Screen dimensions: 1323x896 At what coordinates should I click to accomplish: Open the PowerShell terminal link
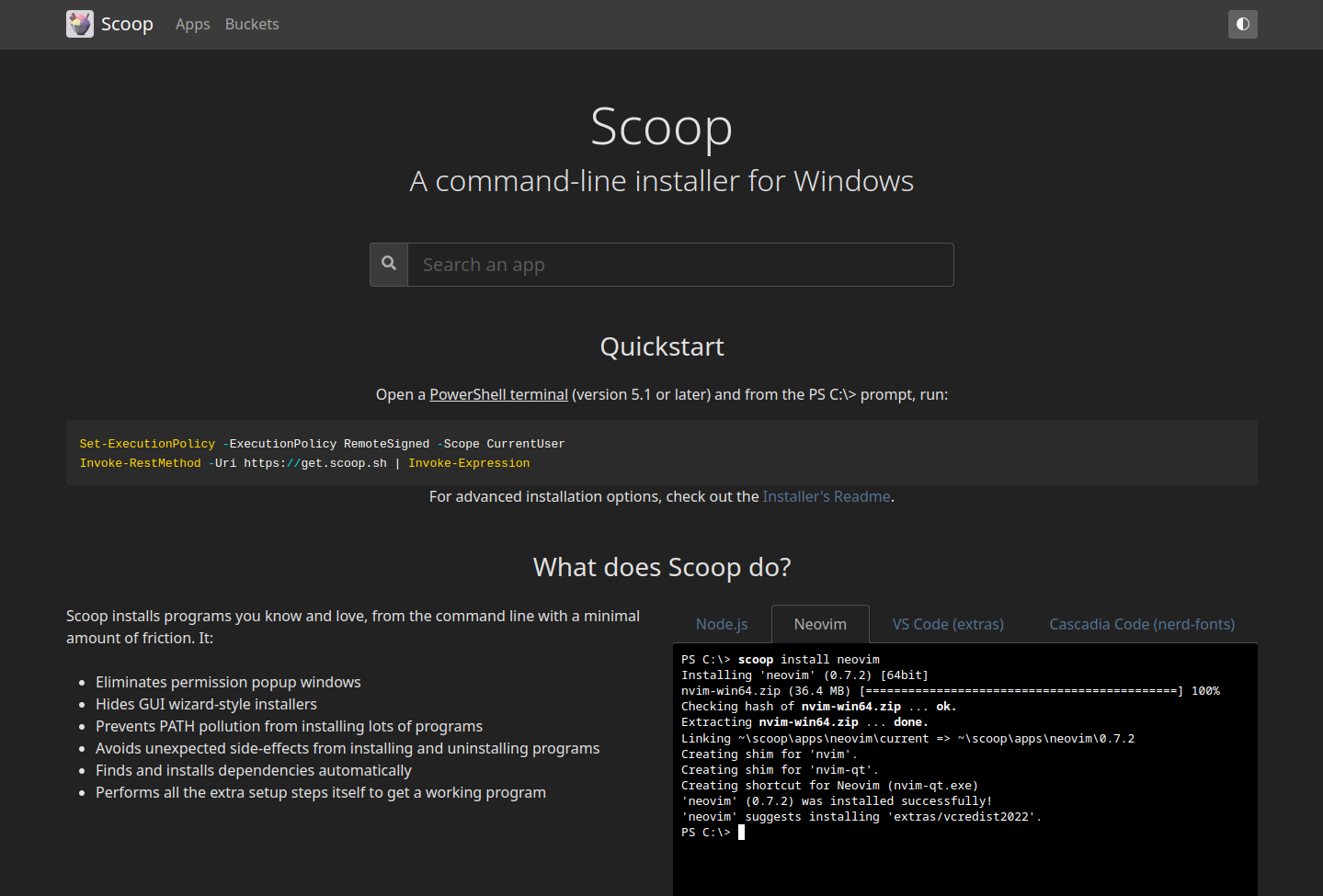click(498, 394)
